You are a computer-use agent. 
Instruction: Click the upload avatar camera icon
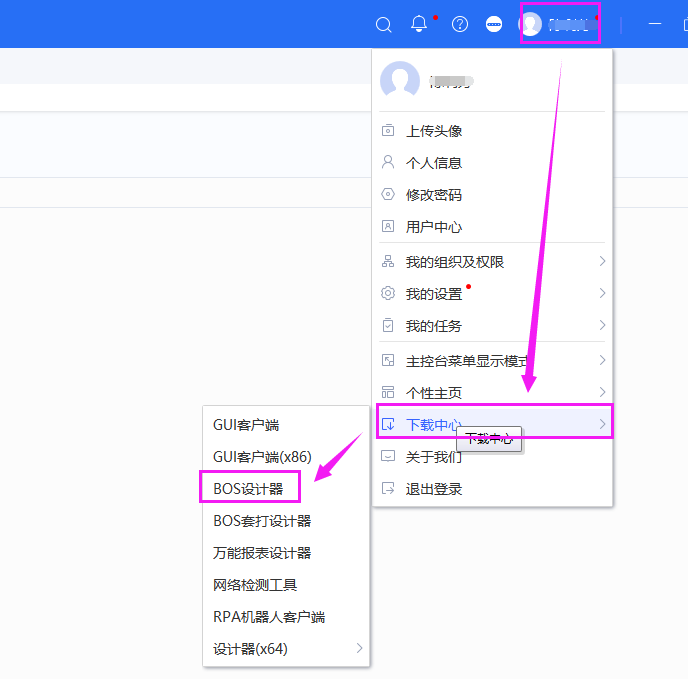pos(388,131)
